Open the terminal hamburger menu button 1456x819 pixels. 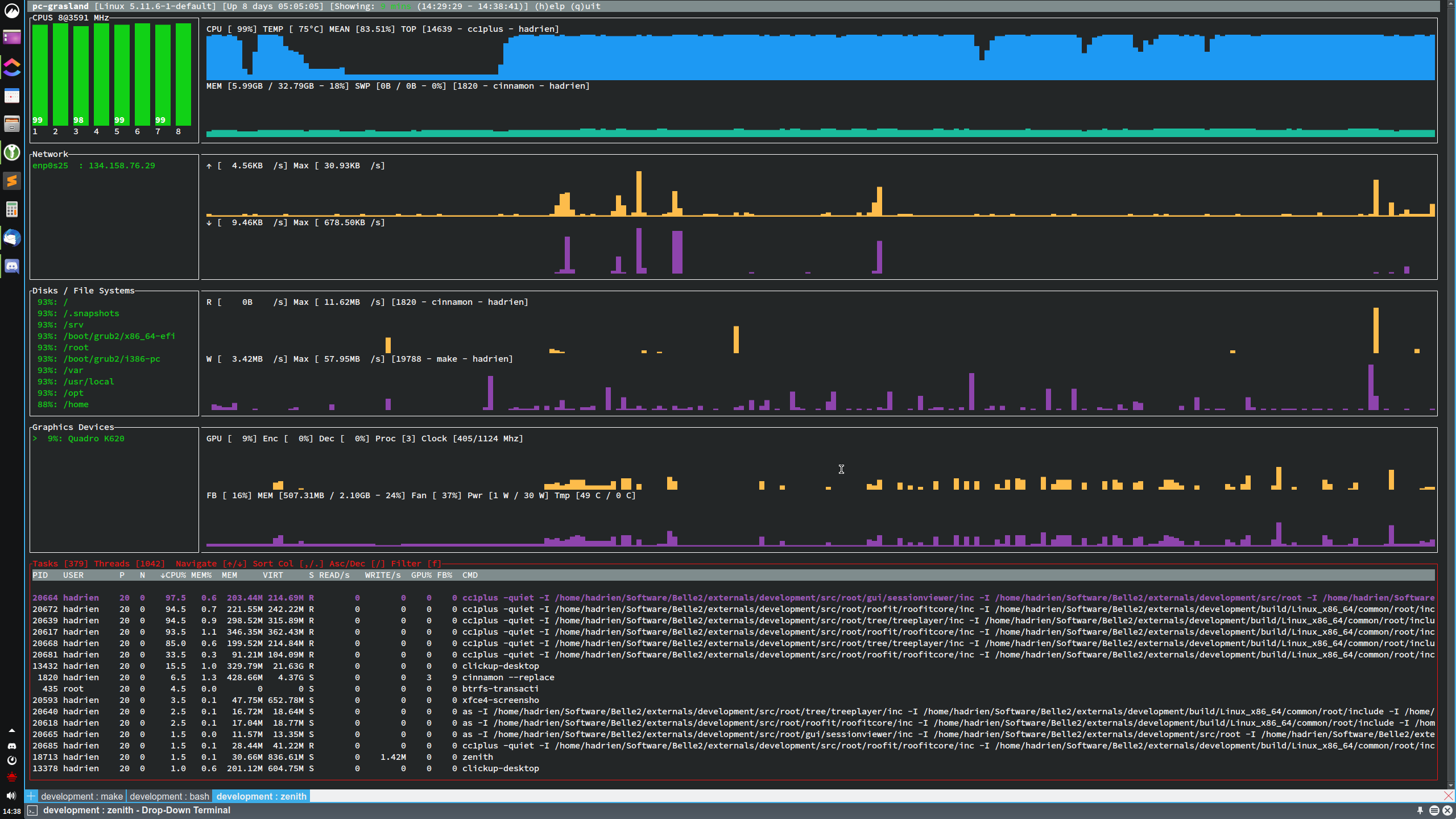1434,810
